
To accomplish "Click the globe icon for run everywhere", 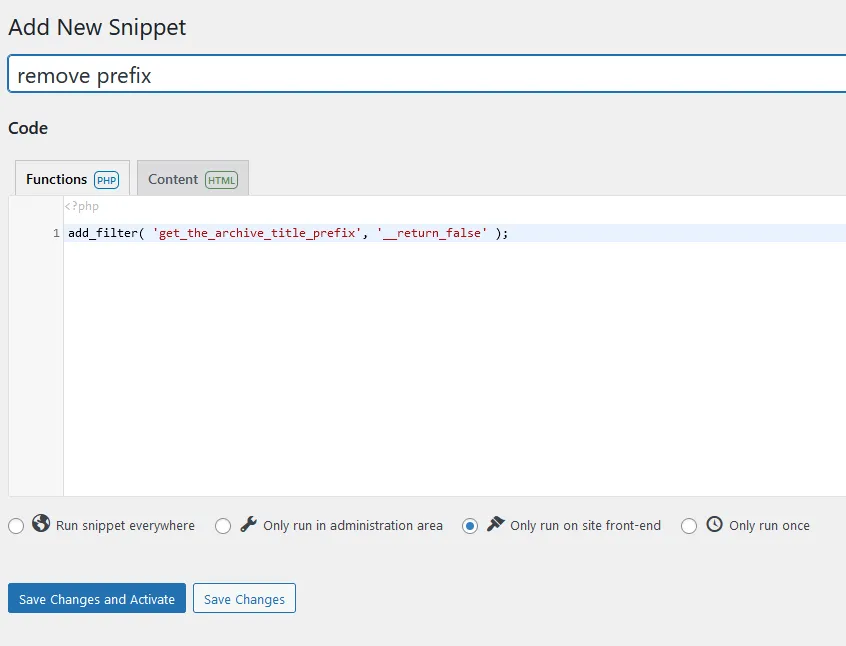I will pyautogui.click(x=41, y=524).
